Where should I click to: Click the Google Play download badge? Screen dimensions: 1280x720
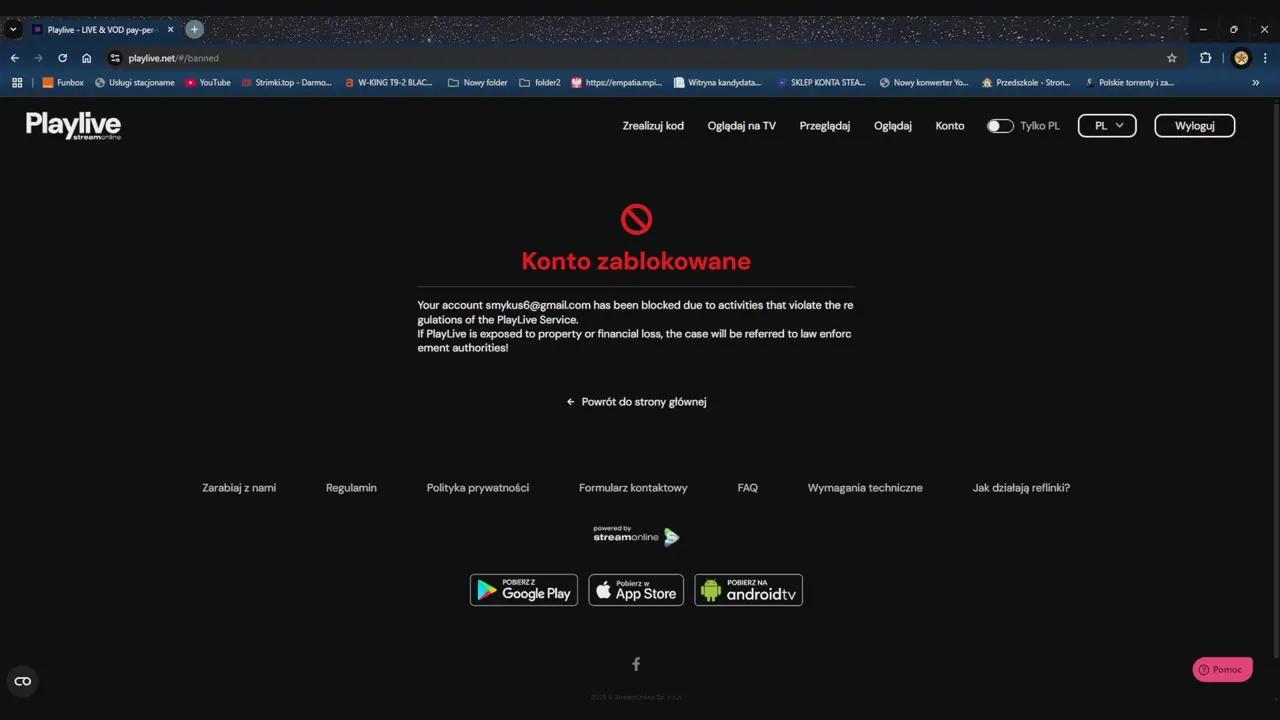coord(524,590)
